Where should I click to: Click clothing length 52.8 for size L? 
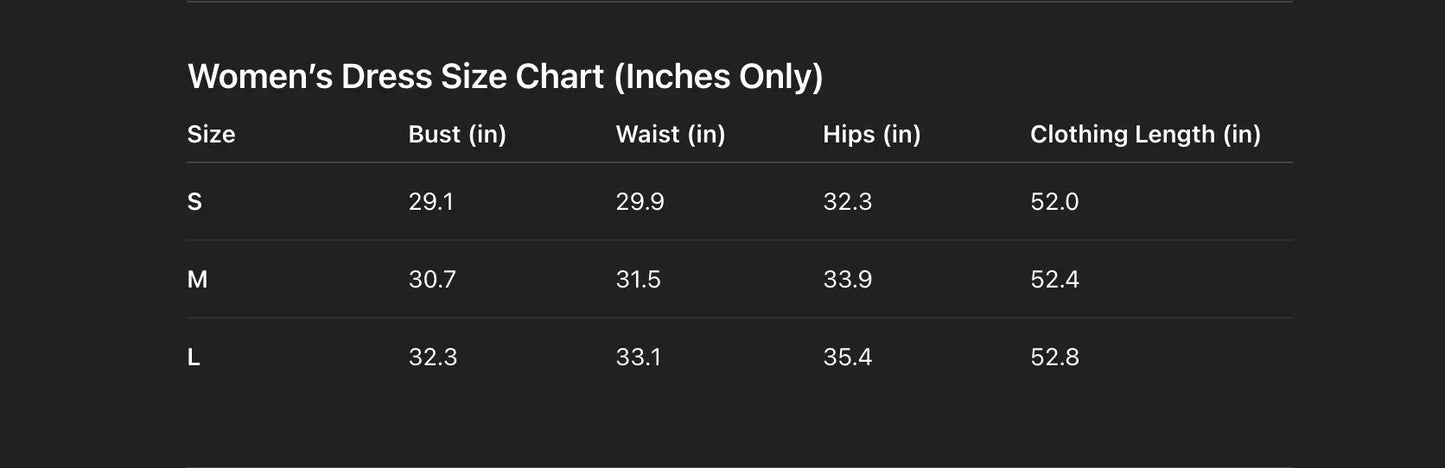(x=1054, y=358)
